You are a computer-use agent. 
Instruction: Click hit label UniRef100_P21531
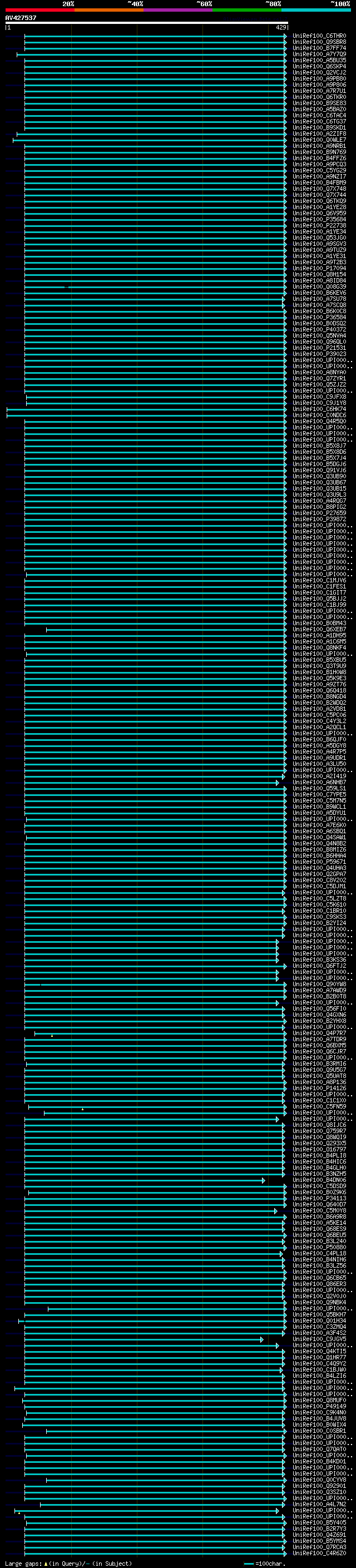pos(319,348)
